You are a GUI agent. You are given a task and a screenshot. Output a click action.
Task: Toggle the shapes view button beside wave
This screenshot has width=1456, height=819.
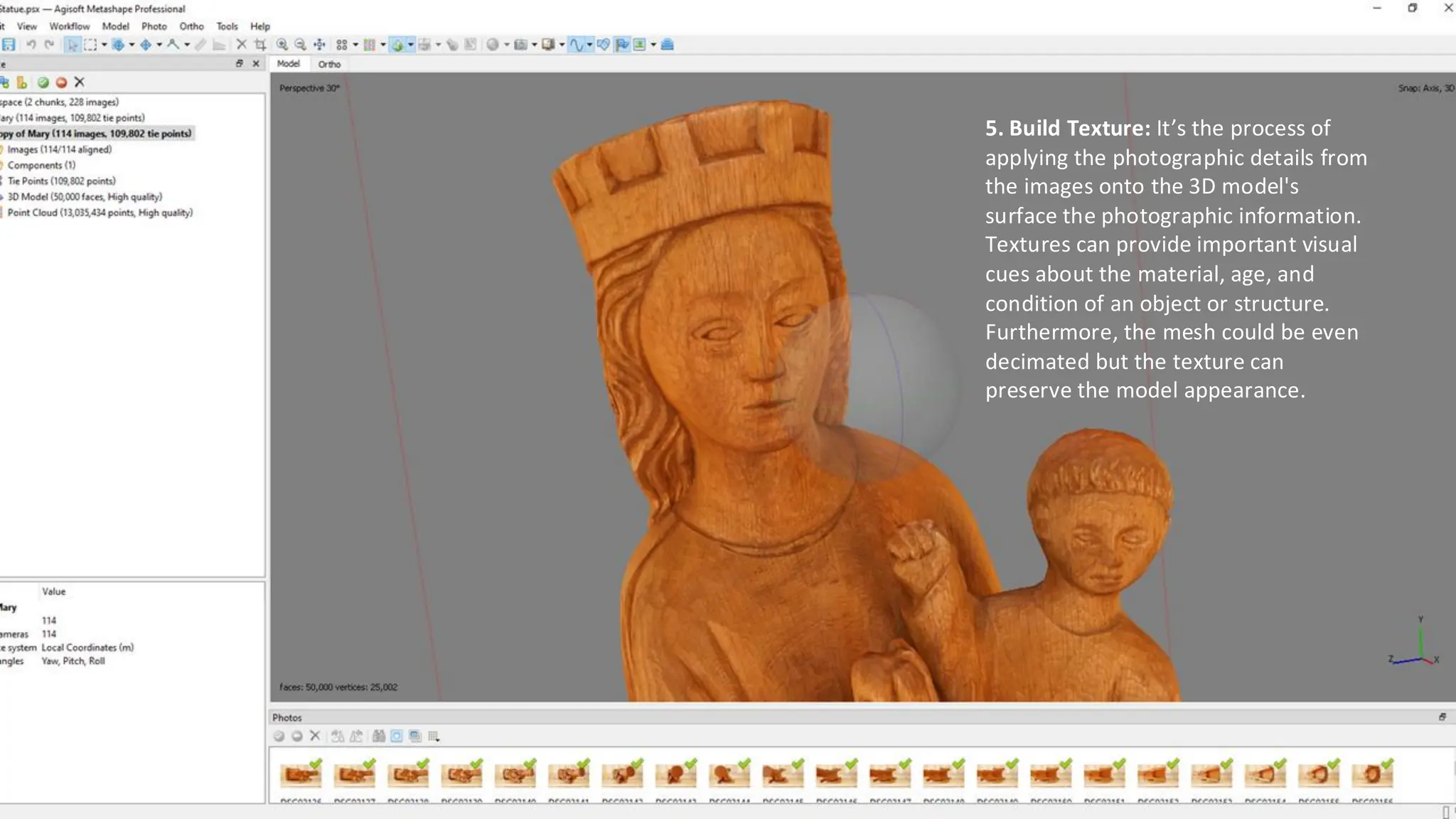(604, 45)
